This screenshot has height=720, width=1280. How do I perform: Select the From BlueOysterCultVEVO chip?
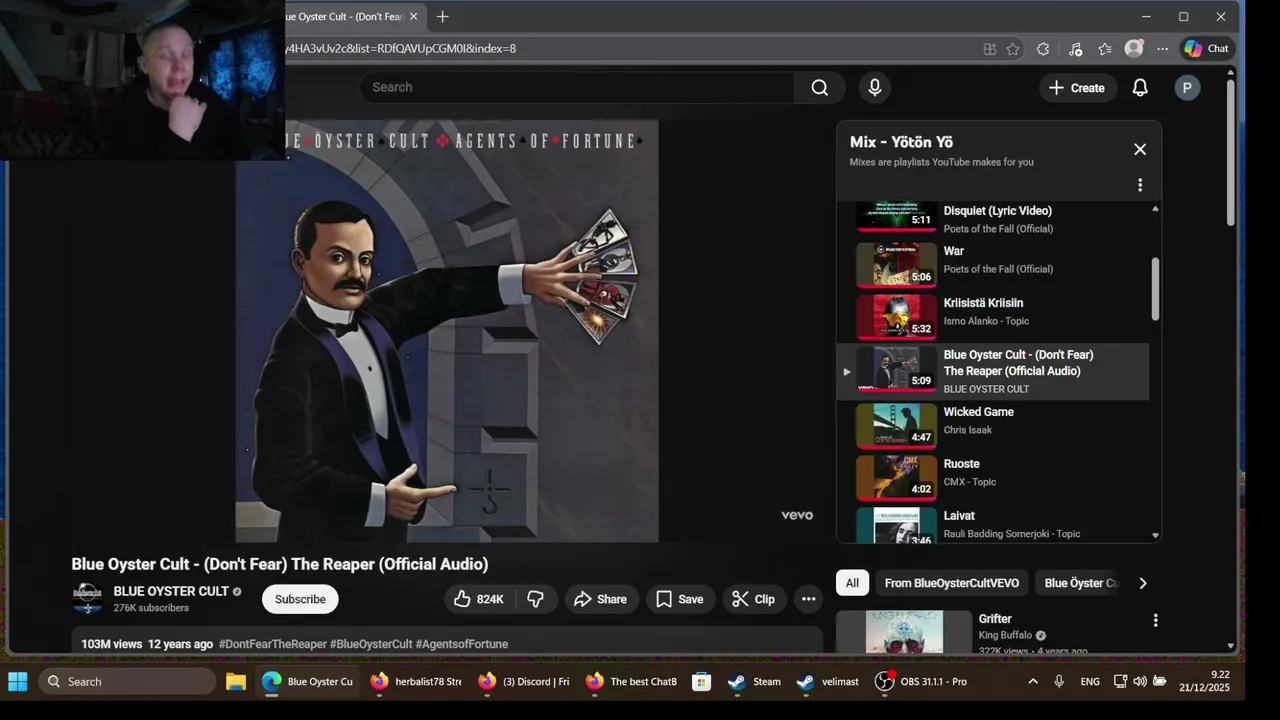tap(952, 583)
